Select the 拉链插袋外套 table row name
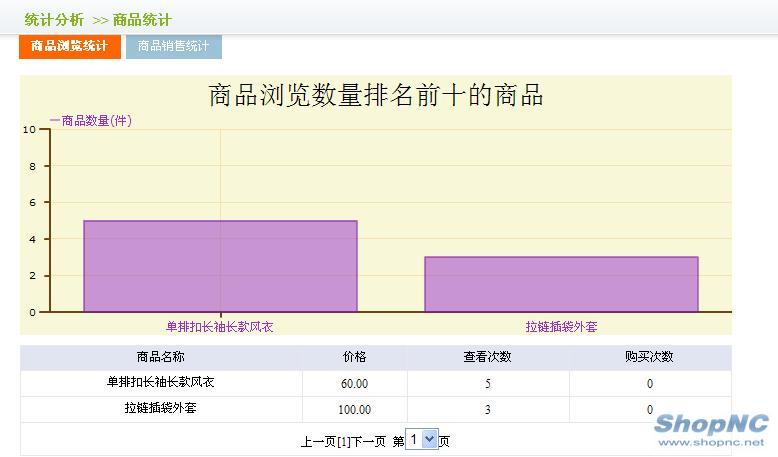 (x=160, y=408)
